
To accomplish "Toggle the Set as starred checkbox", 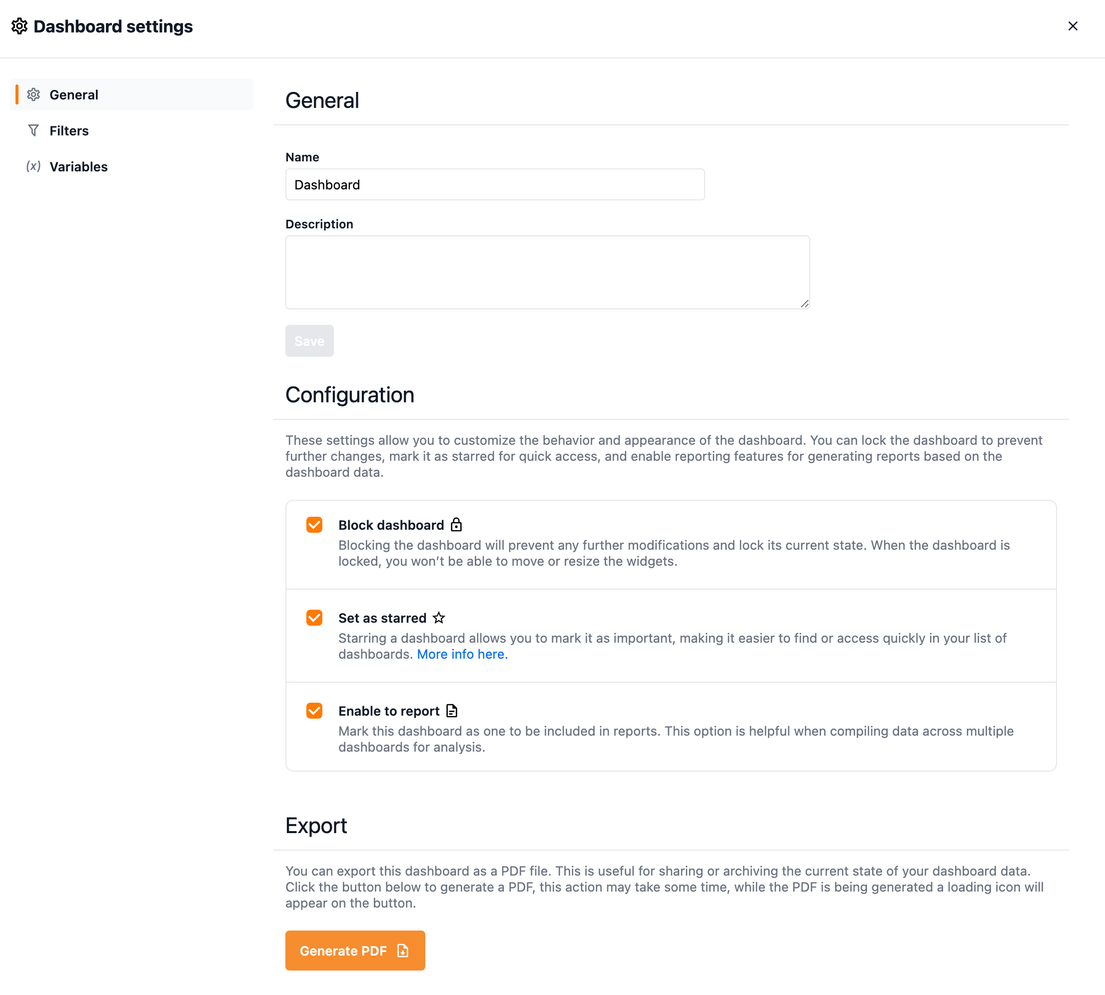I will click(314, 618).
